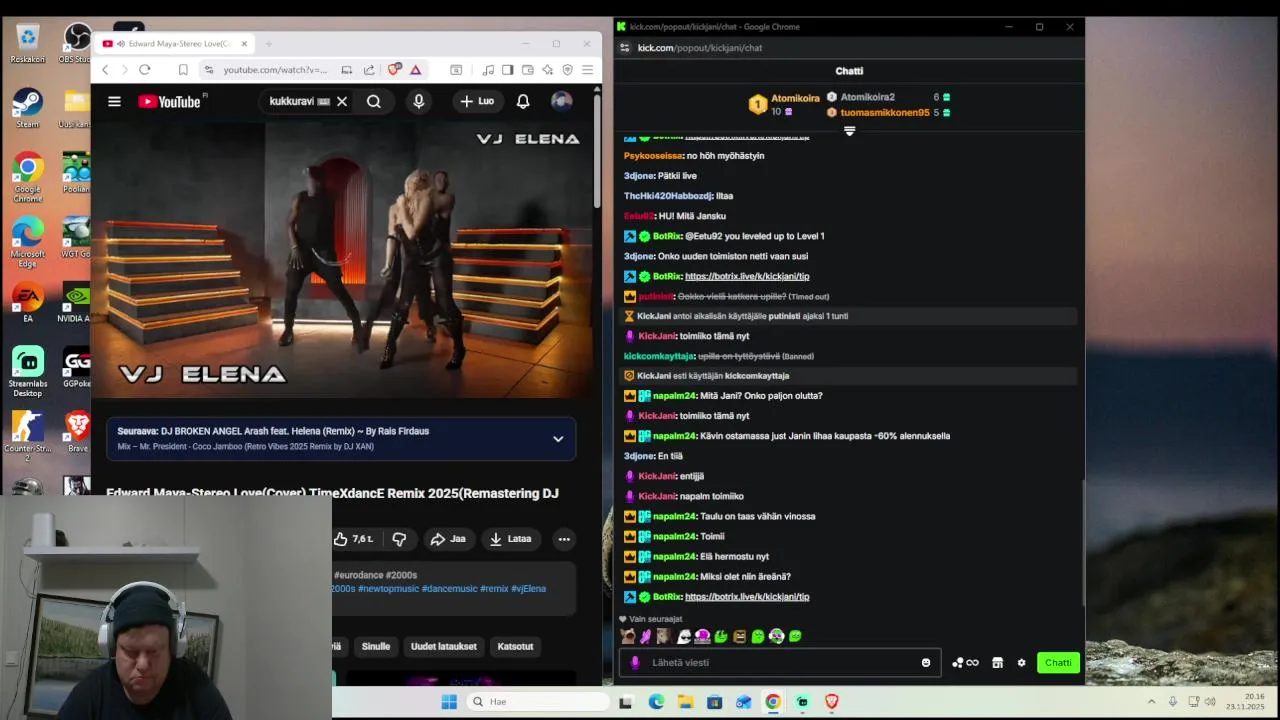Open the YouTube account avatar menu
The width and height of the screenshot is (1280, 720).
(x=561, y=101)
